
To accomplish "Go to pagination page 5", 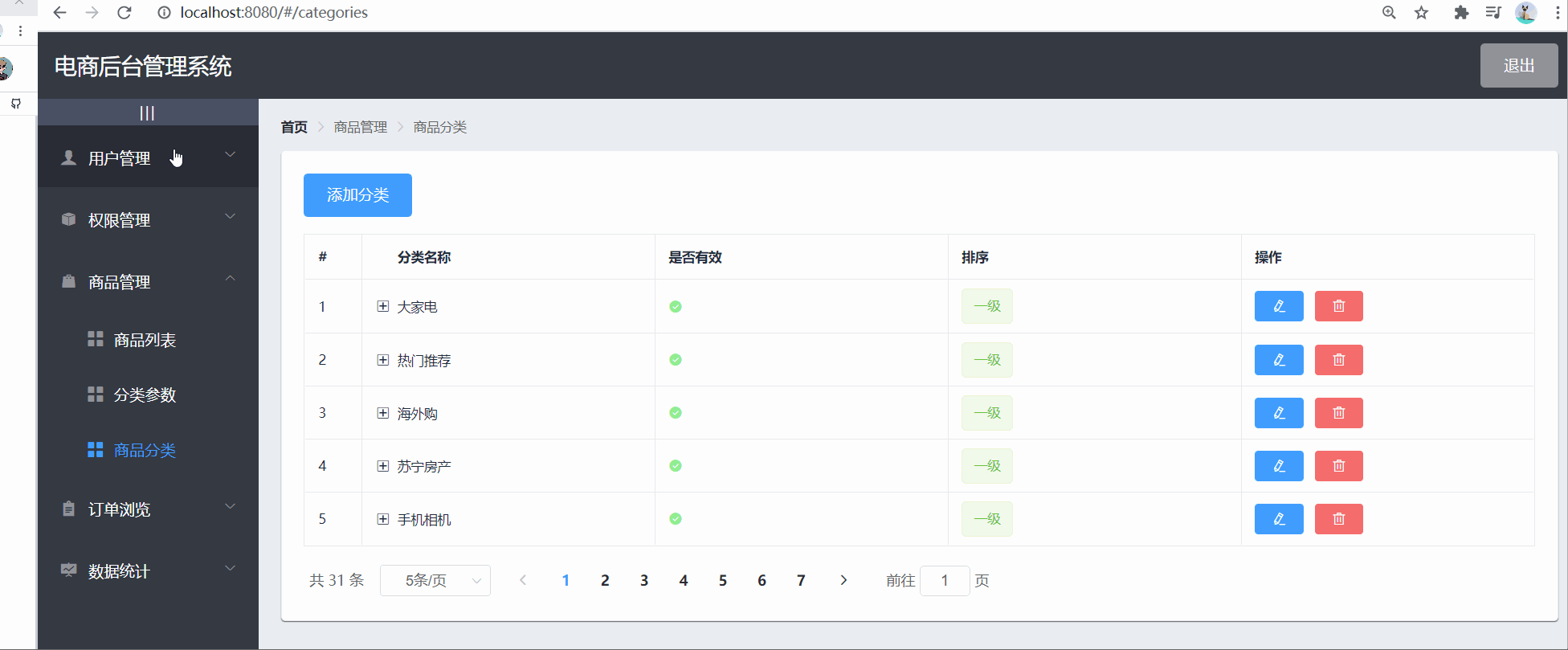I will [x=723, y=580].
